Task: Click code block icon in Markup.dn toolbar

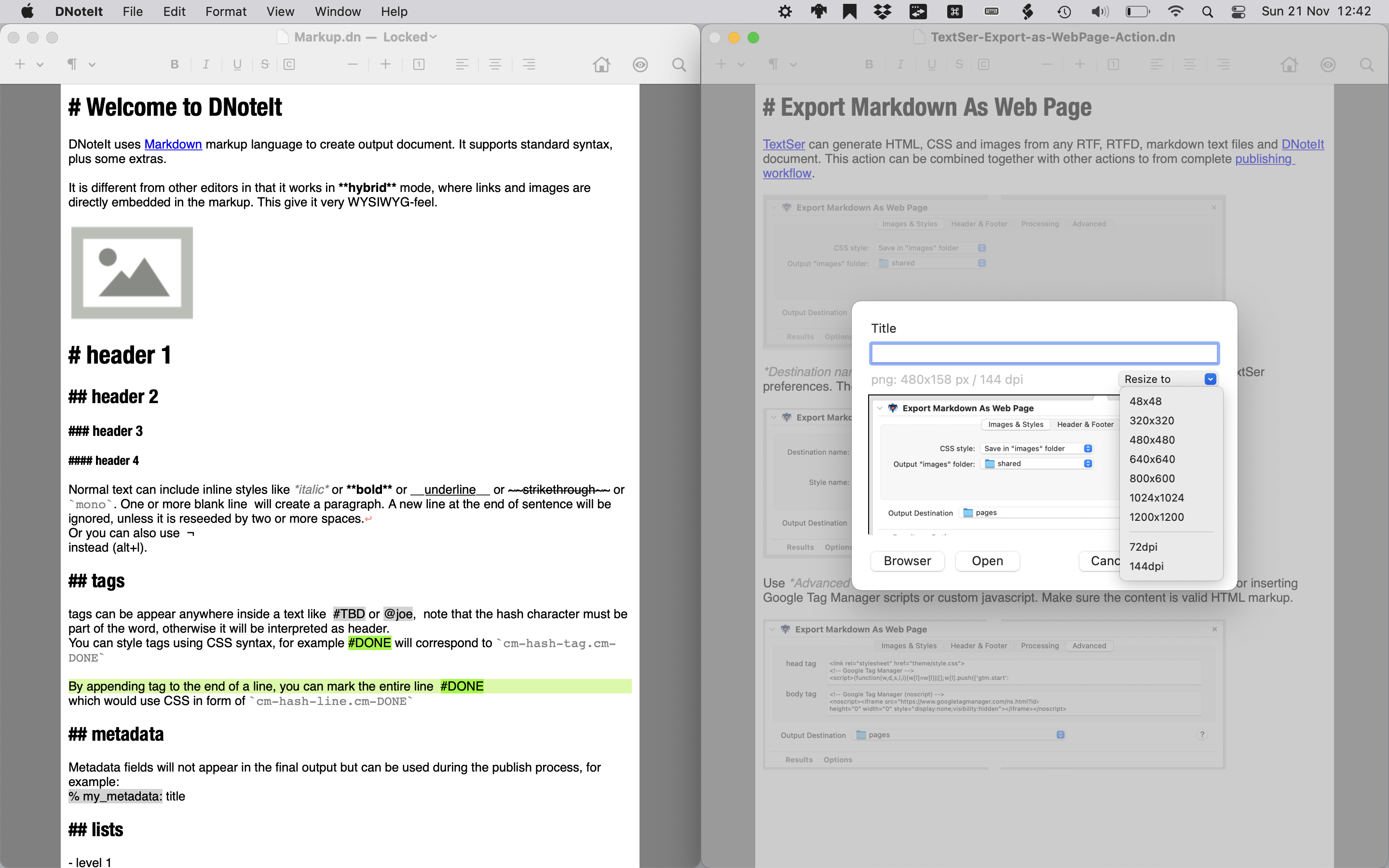Action: point(289,64)
